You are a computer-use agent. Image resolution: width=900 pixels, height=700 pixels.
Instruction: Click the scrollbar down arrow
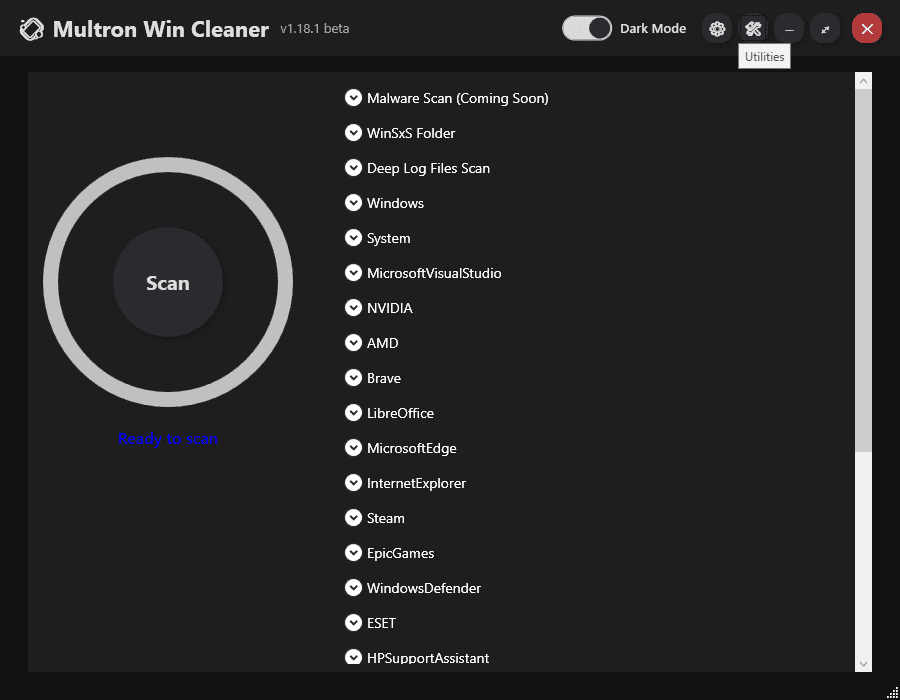click(x=863, y=664)
